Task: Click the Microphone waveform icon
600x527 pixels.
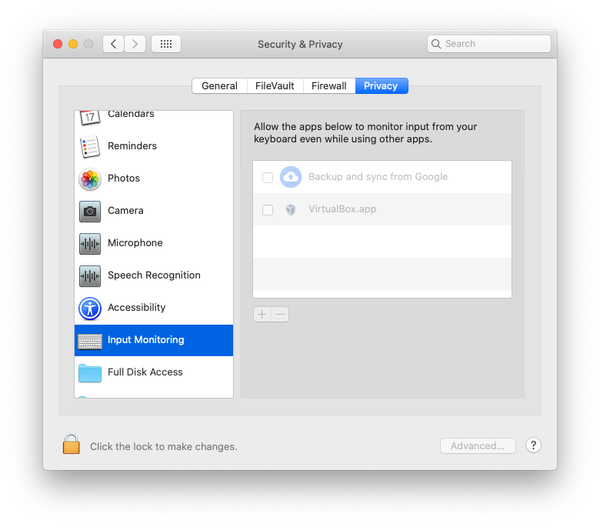Action: (90, 243)
